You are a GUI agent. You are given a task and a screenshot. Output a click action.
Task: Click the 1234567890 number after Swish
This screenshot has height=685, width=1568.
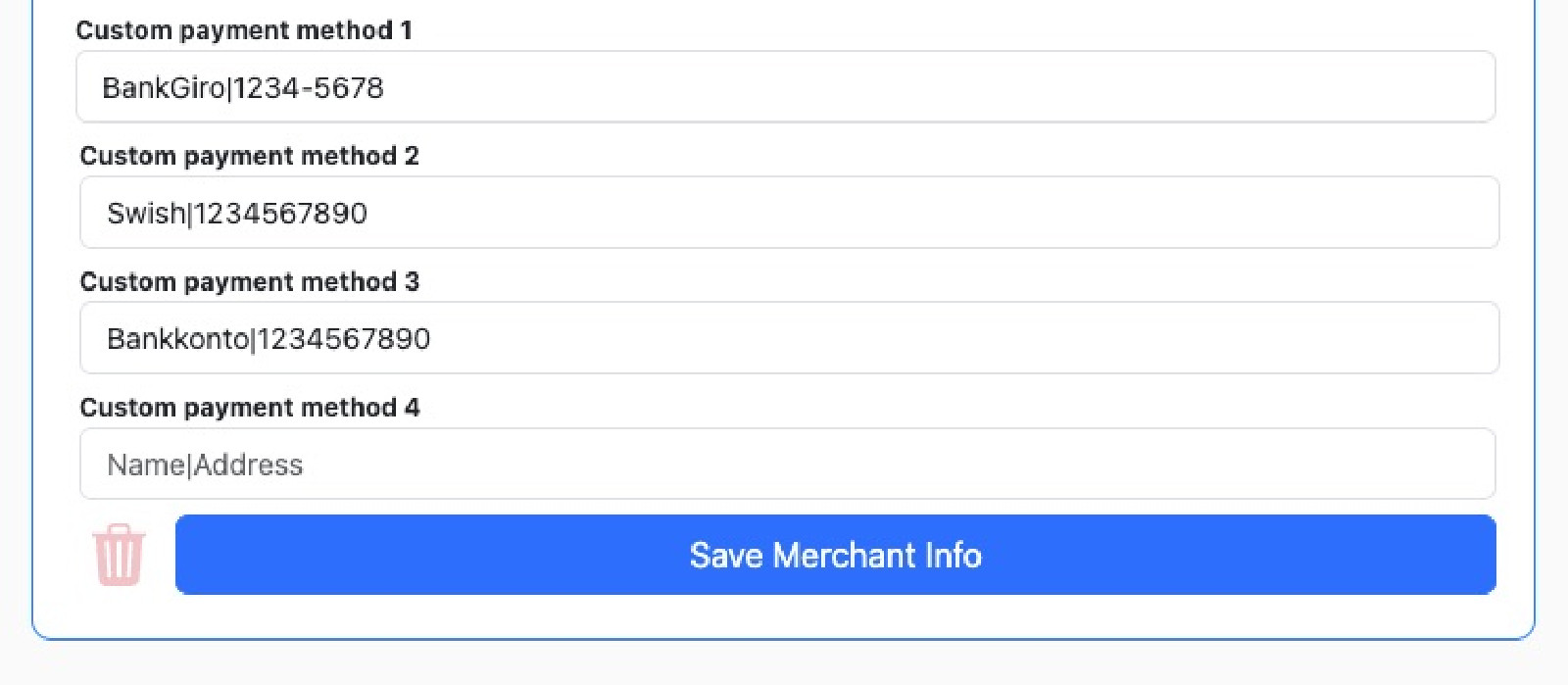[x=280, y=213]
